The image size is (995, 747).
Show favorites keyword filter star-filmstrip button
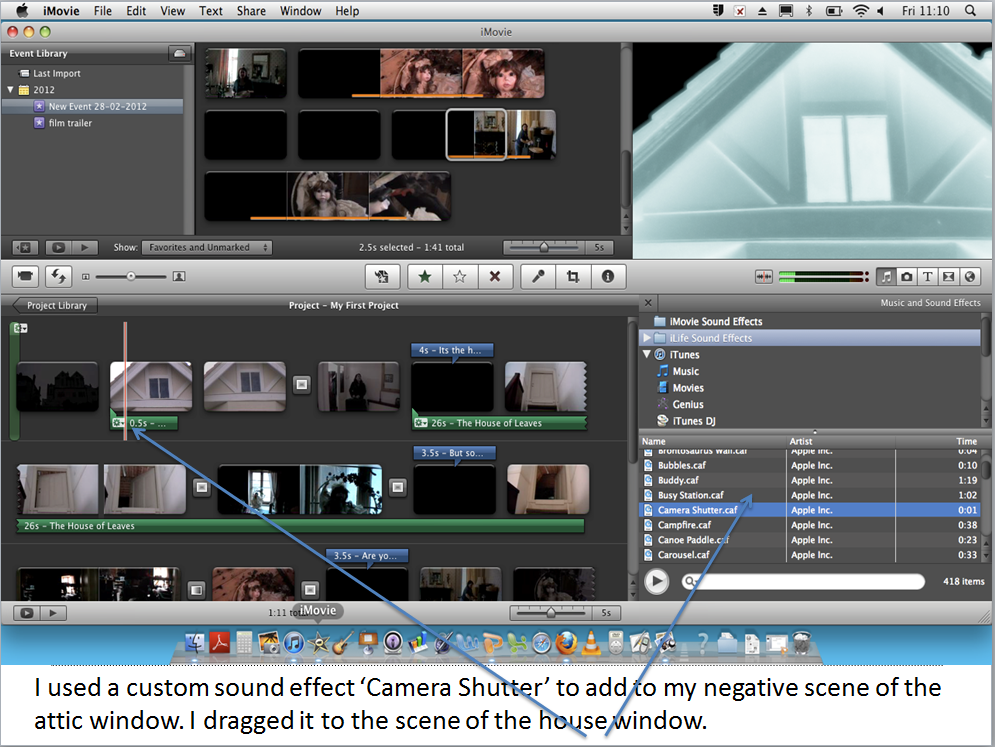(x=25, y=248)
